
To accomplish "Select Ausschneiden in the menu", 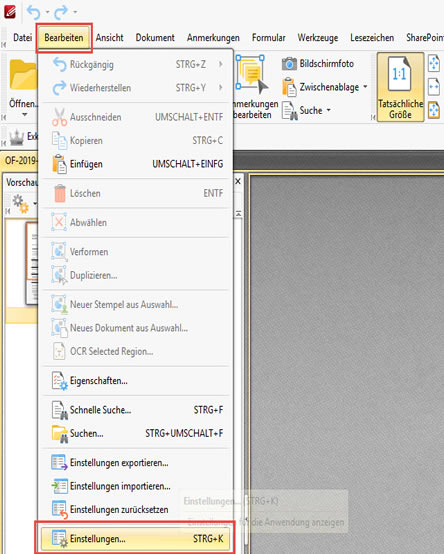I will 136,117.
